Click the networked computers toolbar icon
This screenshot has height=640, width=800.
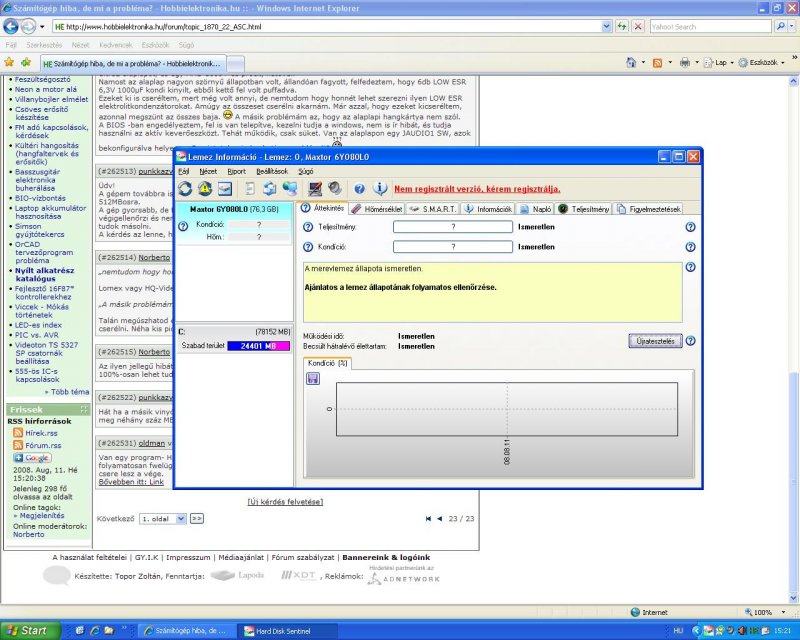290,189
